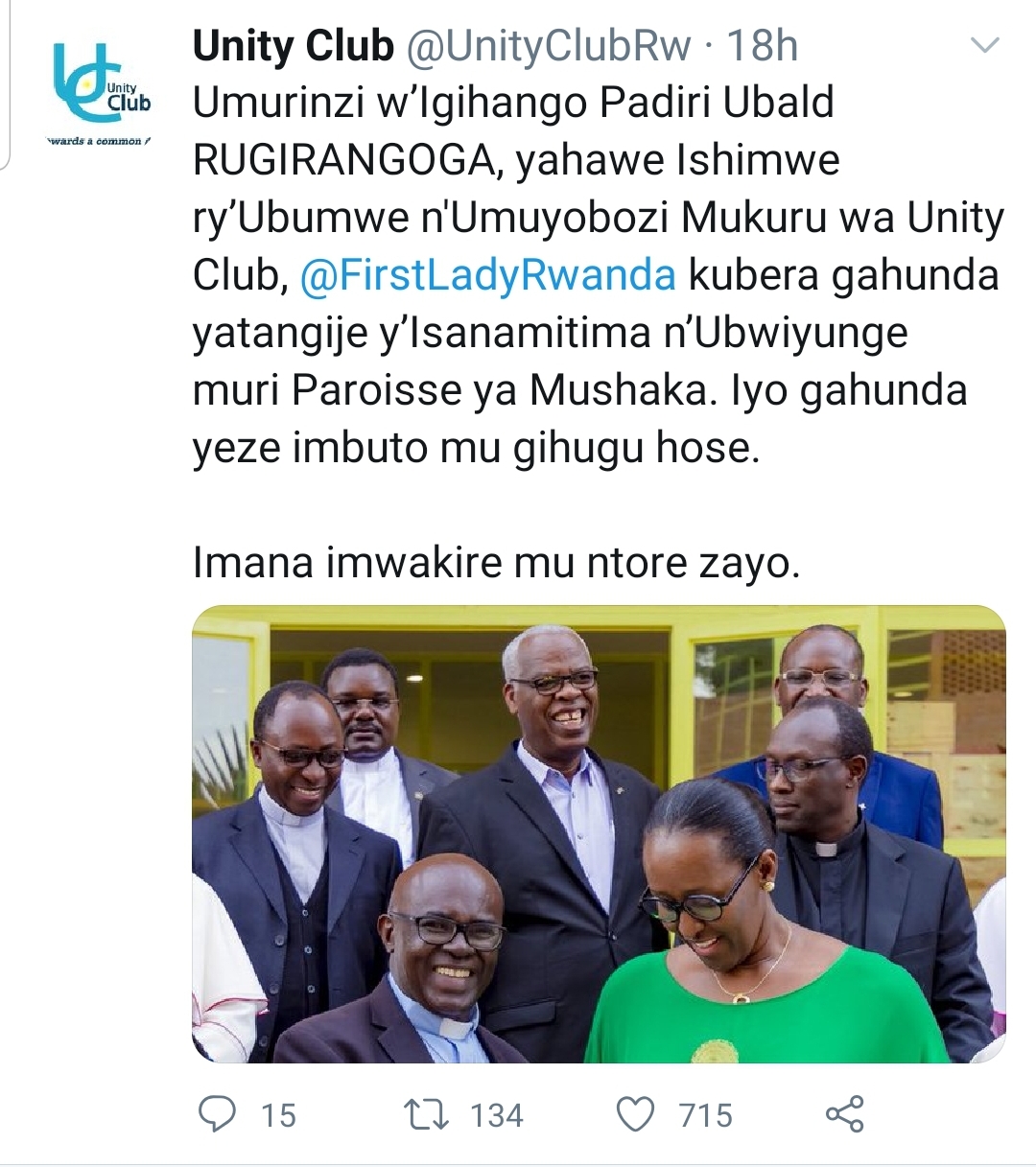Open the attached group photo
Screen dimensions: 1036x1167
(599, 834)
